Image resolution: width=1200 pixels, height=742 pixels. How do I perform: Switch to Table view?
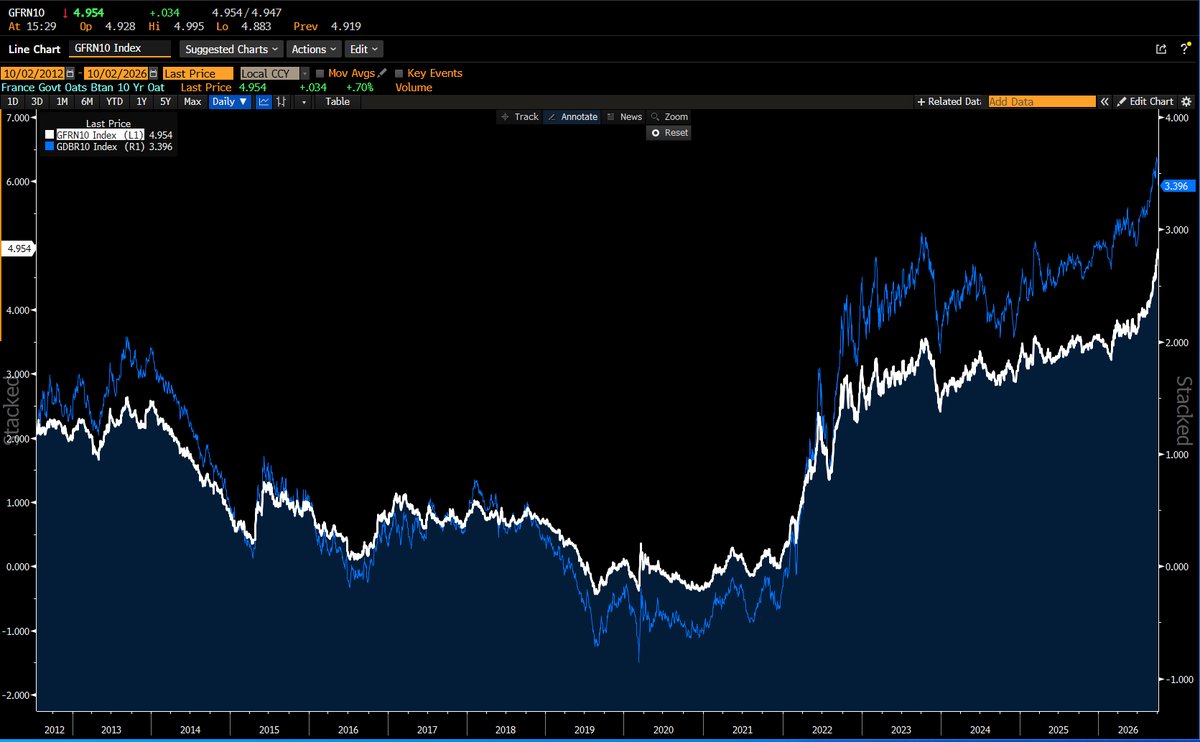point(338,101)
